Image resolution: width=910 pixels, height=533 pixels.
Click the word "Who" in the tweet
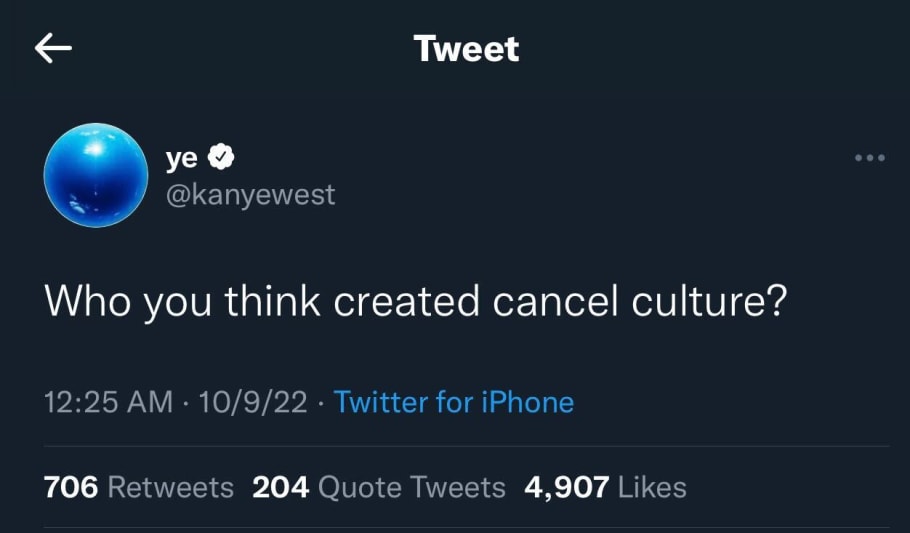(86, 301)
